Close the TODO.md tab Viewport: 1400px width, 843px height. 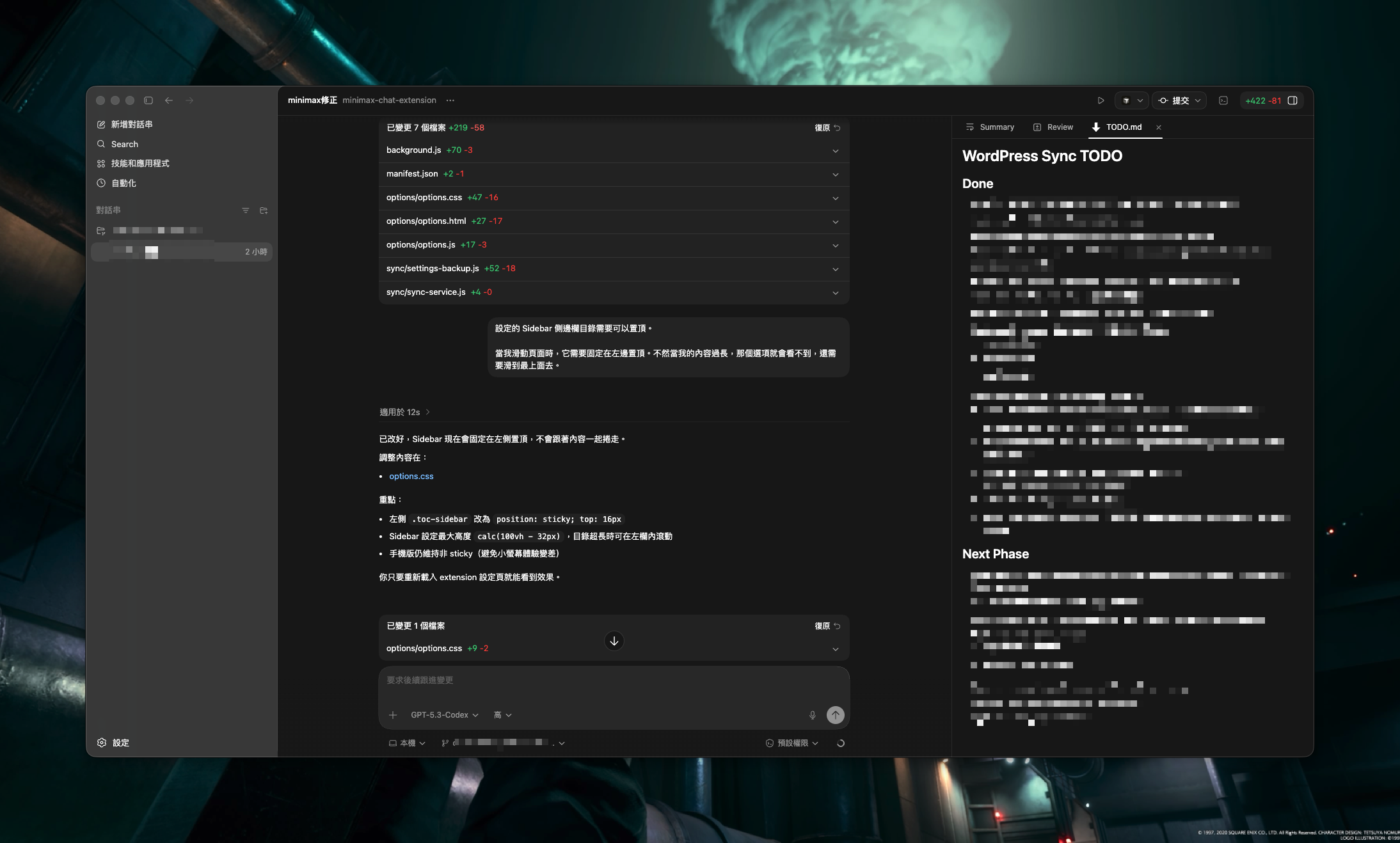point(1159,127)
